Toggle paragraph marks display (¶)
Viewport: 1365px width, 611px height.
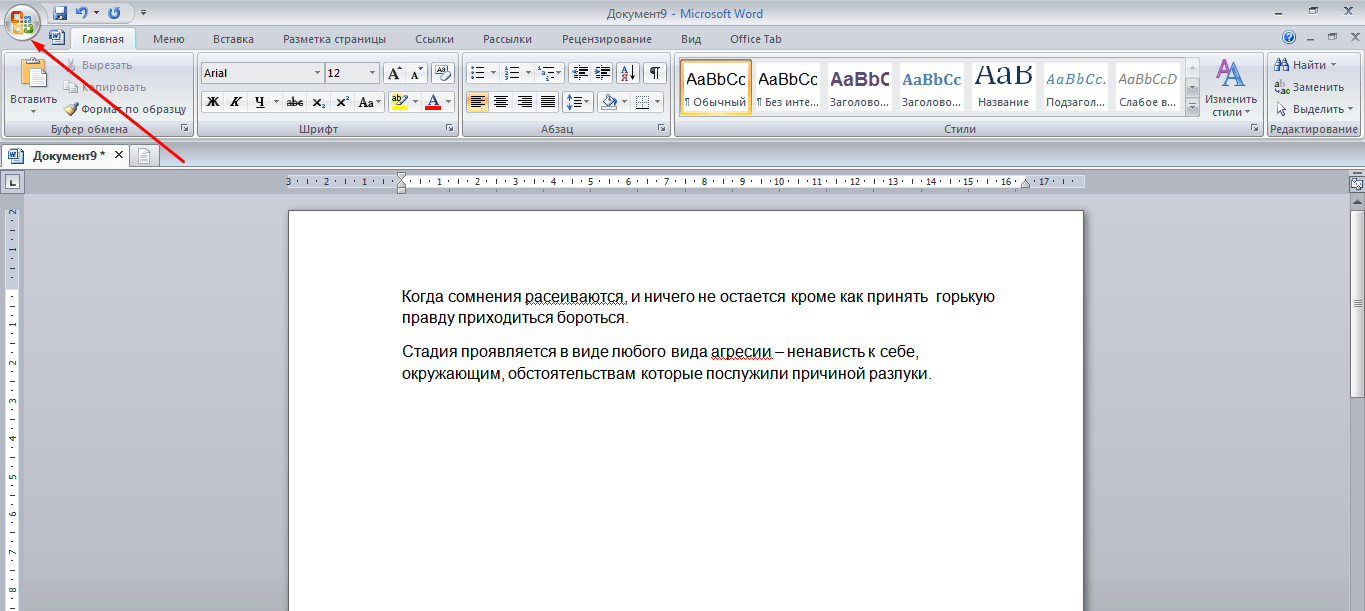(x=655, y=73)
